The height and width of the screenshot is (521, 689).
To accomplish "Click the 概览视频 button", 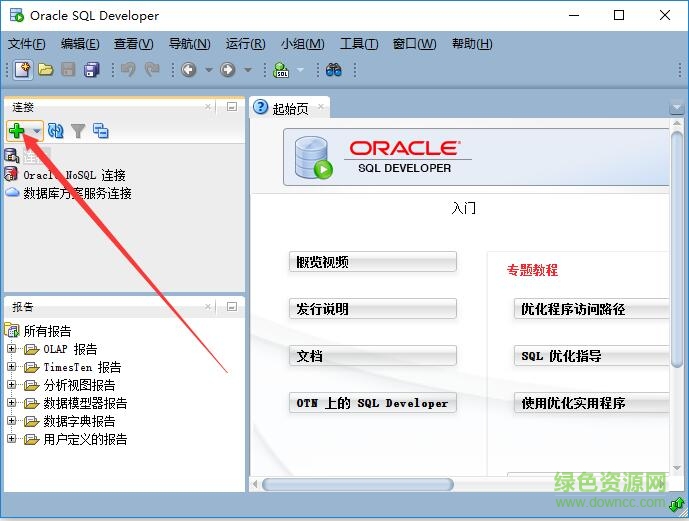I will pos(373,262).
